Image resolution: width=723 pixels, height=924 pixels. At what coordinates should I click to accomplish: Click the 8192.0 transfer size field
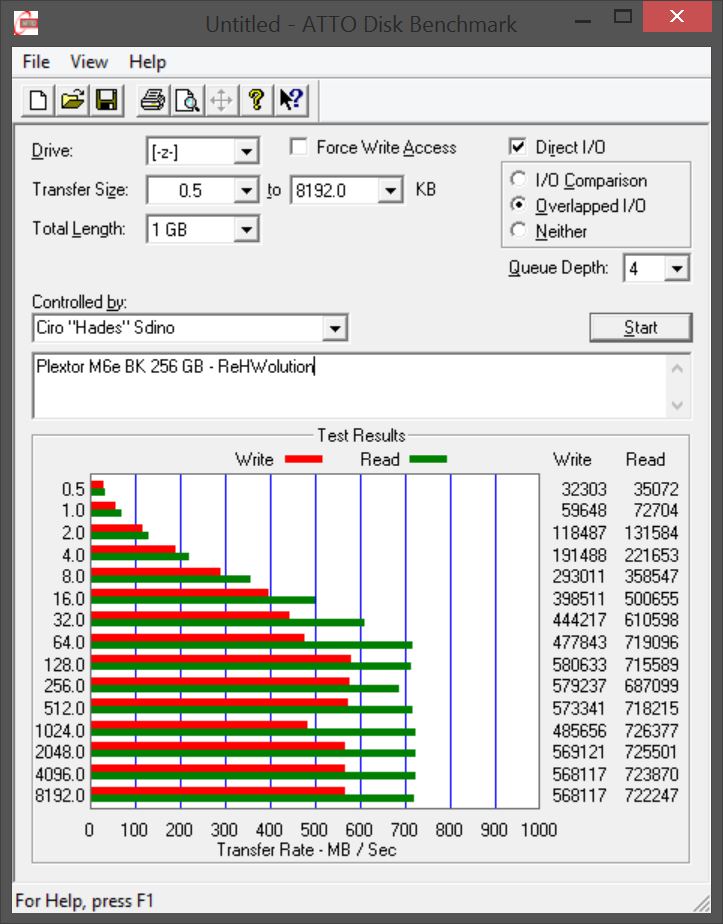(x=334, y=190)
